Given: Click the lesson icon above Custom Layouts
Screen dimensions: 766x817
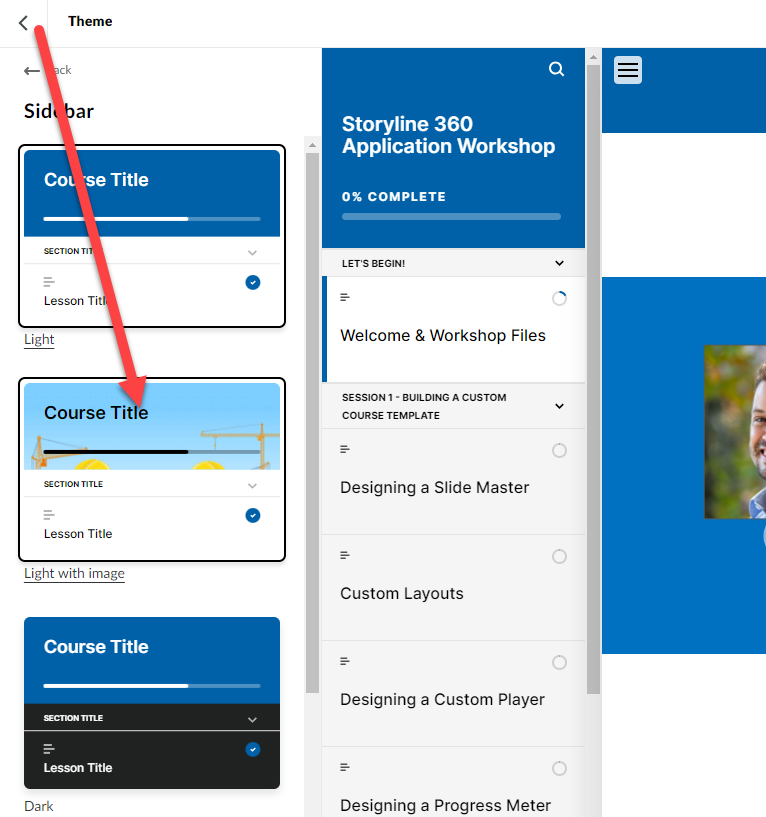Looking at the screenshot, I should [344, 555].
